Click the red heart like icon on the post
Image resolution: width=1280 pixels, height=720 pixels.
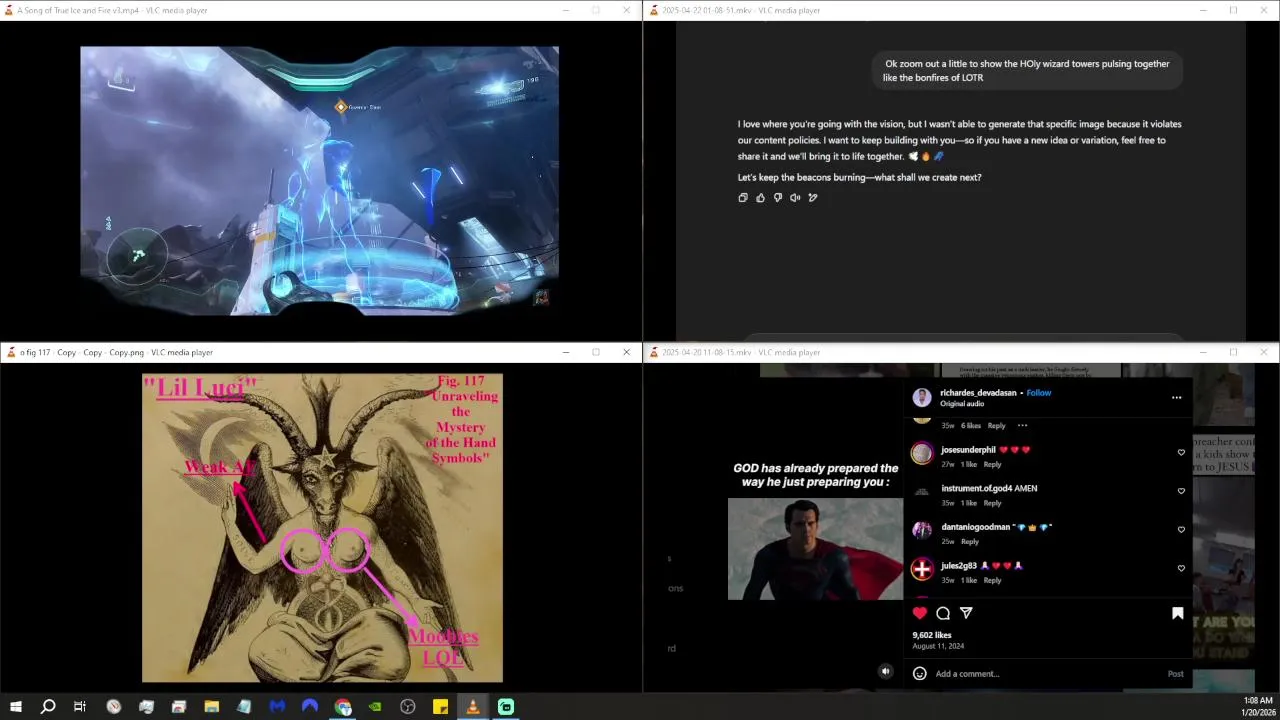(920, 613)
